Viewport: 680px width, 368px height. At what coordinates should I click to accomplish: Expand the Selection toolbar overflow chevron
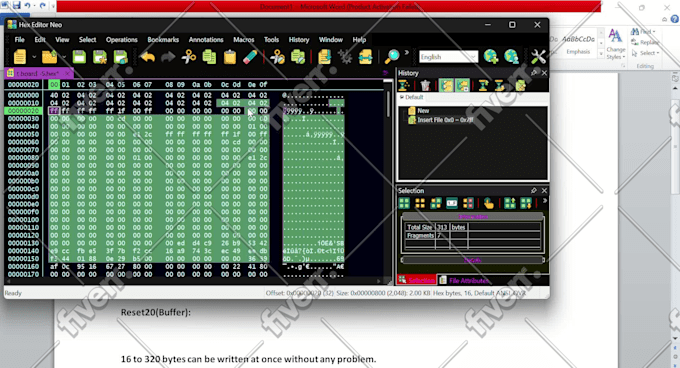click(x=545, y=201)
